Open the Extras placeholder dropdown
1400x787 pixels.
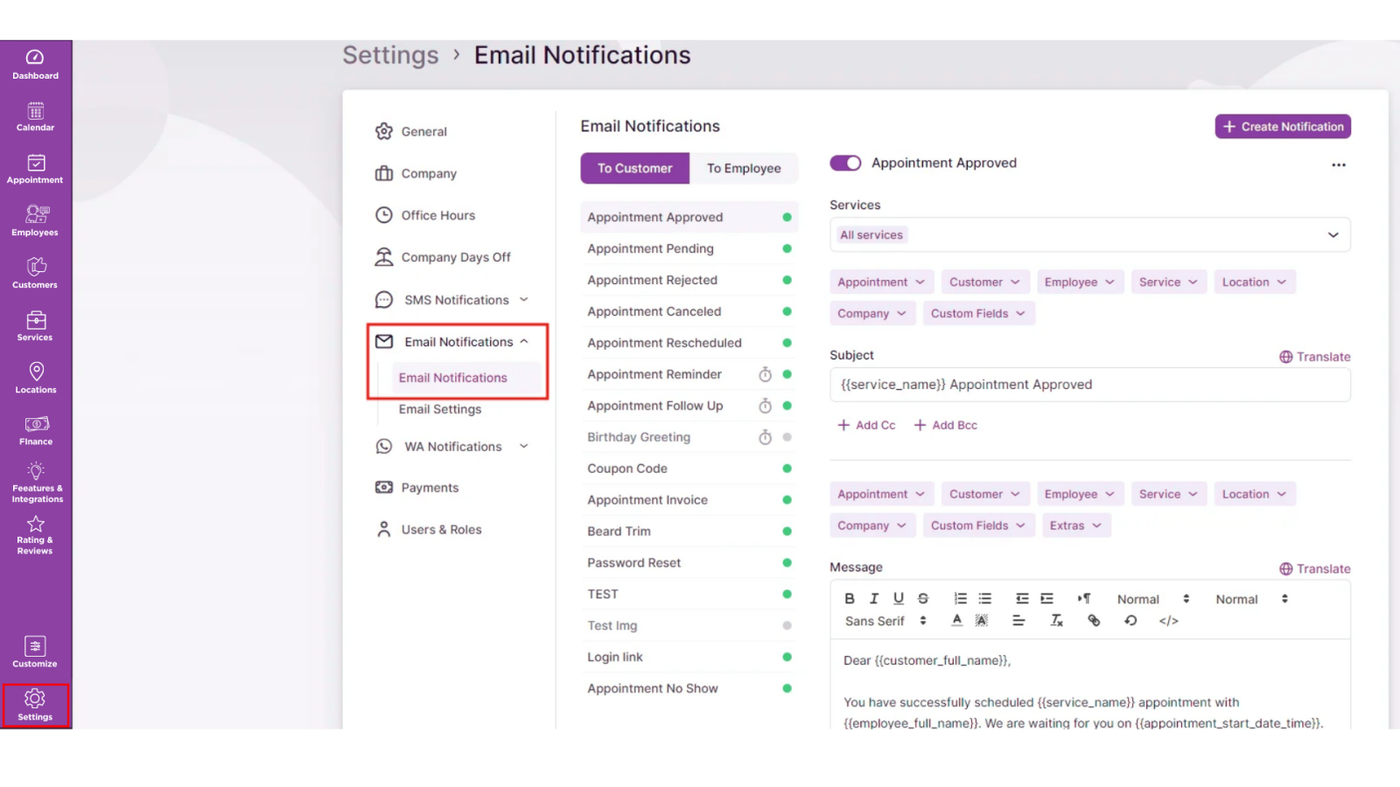pos(1076,526)
